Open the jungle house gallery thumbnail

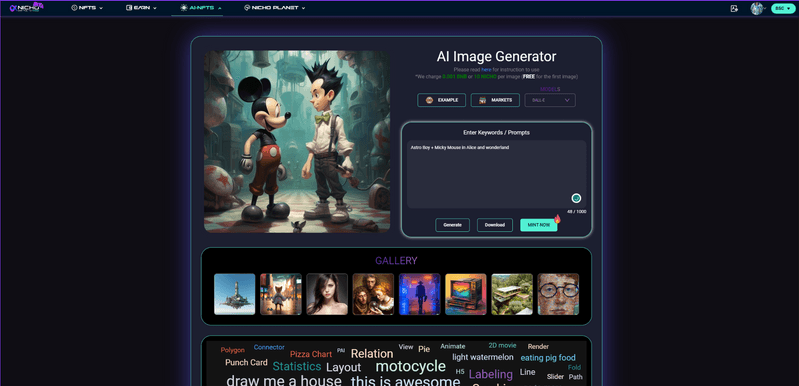point(512,294)
